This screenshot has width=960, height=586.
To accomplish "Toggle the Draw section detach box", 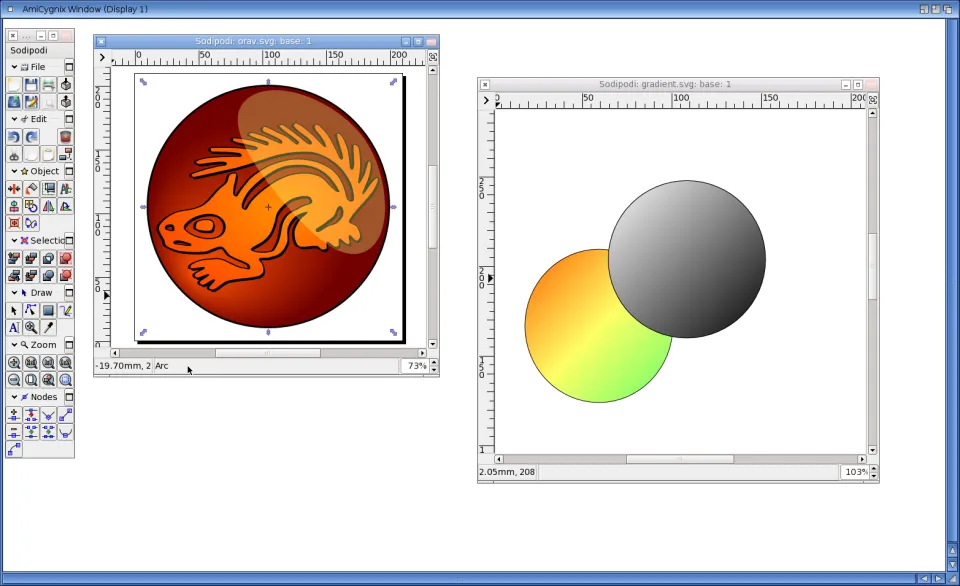I will (x=69, y=293).
